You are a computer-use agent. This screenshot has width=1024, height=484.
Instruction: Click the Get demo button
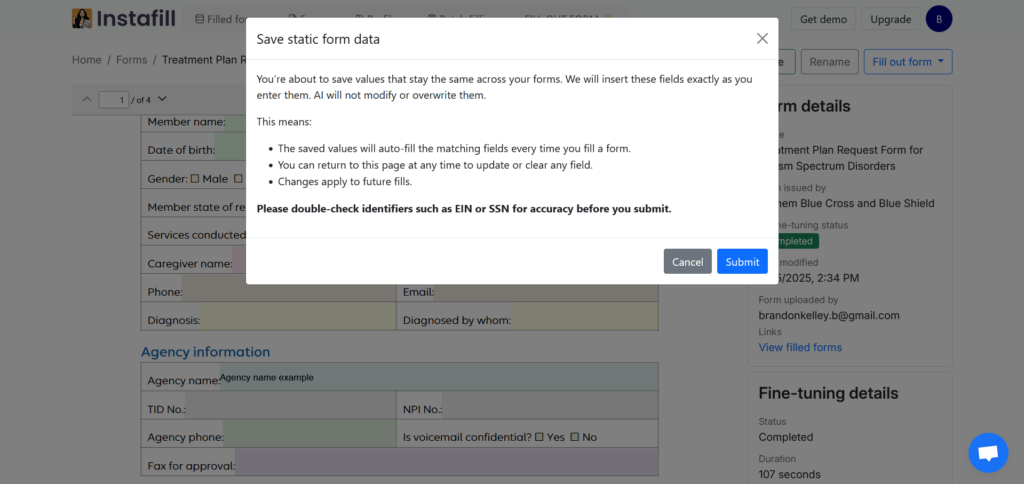coord(824,19)
